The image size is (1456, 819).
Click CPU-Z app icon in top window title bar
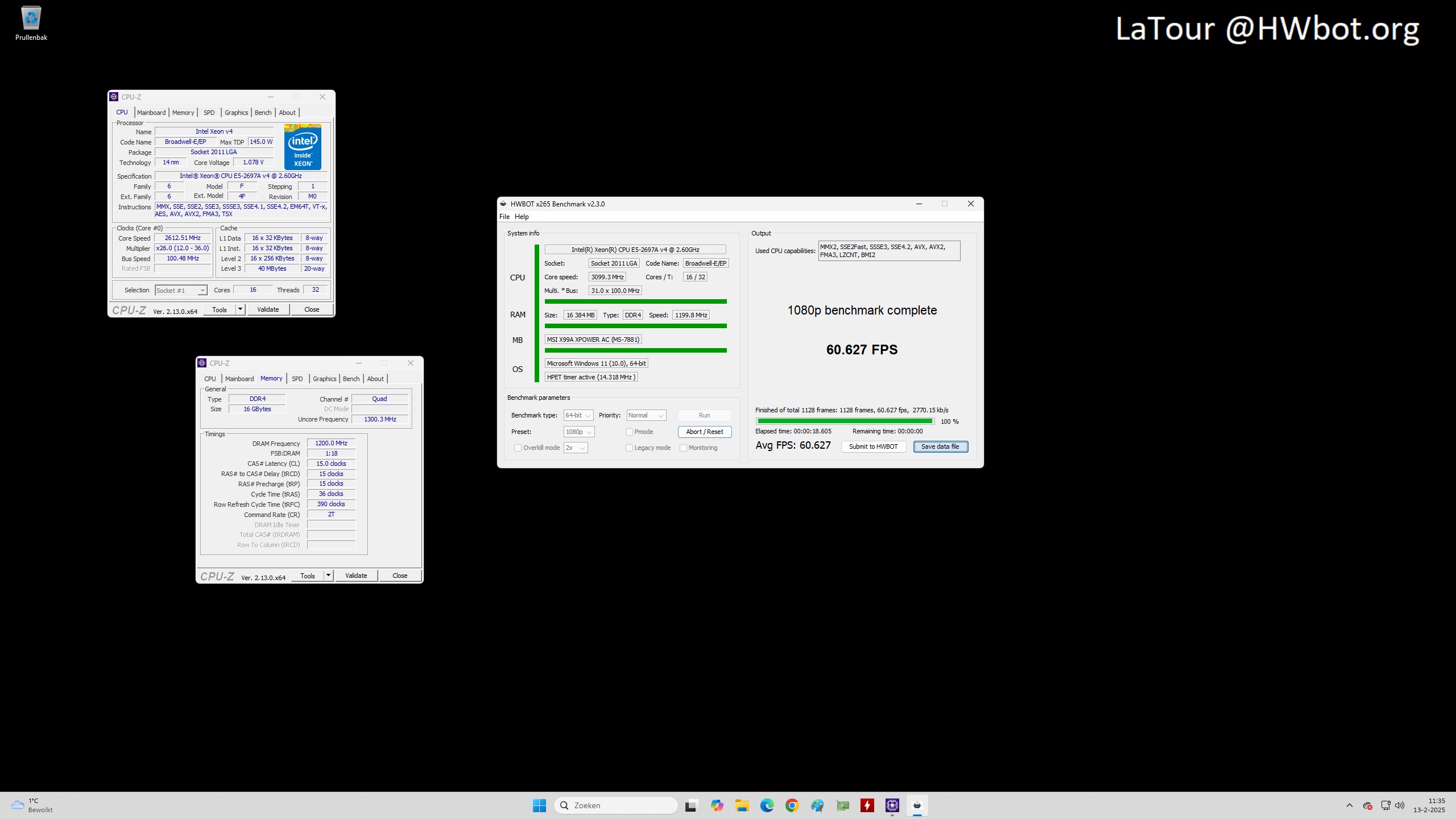pyautogui.click(x=114, y=97)
